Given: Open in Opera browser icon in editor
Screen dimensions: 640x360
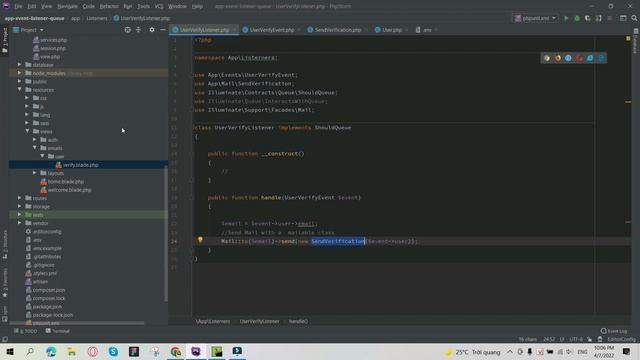Looking at the screenshot, I should point(579,58).
